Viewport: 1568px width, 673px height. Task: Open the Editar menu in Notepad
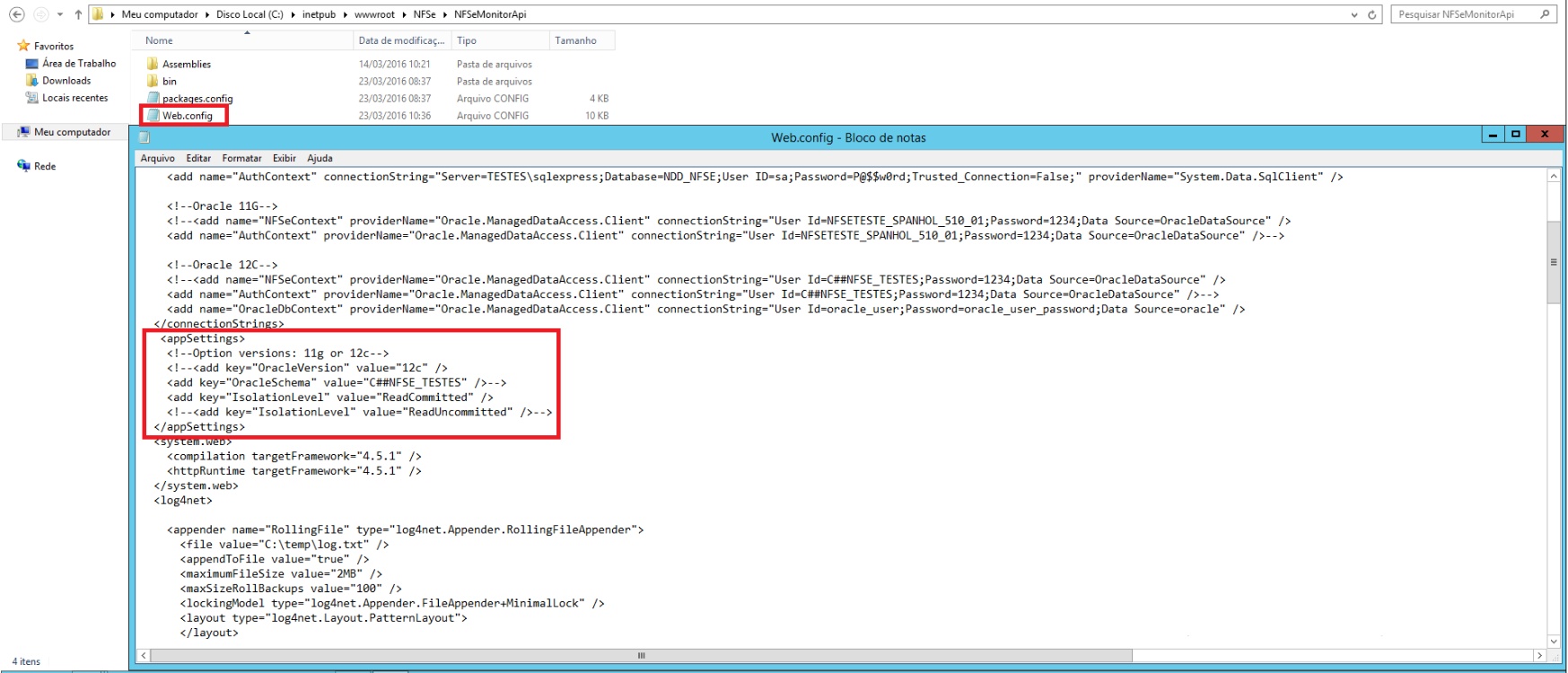(x=198, y=158)
